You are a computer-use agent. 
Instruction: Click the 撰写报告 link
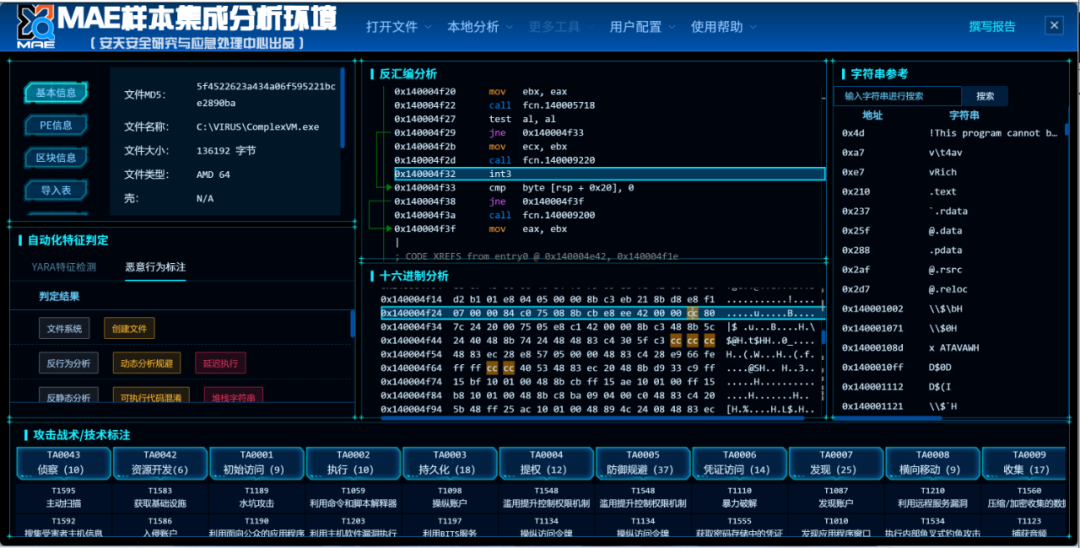[992, 27]
